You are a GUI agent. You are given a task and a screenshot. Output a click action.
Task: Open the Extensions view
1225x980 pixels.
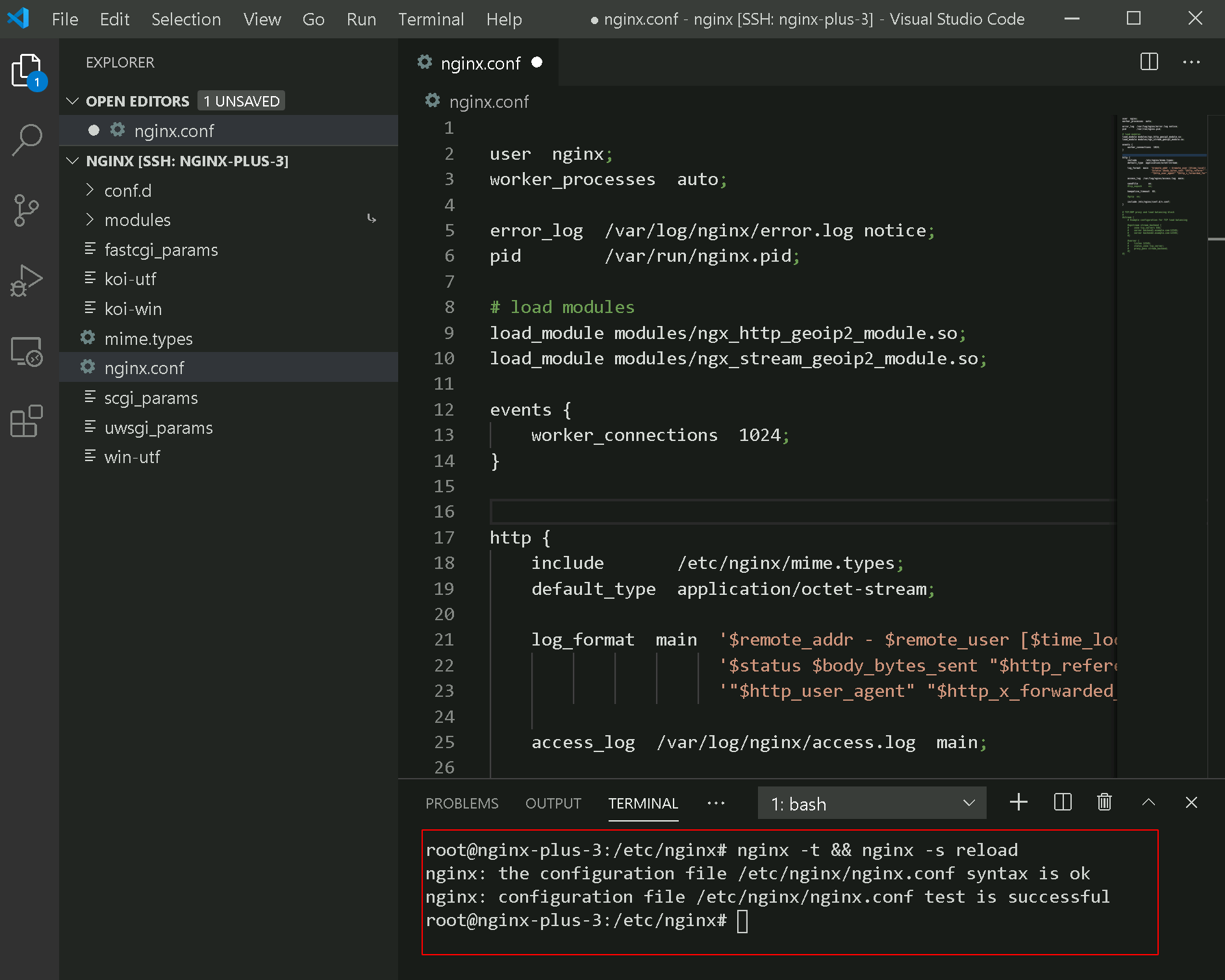click(x=27, y=421)
